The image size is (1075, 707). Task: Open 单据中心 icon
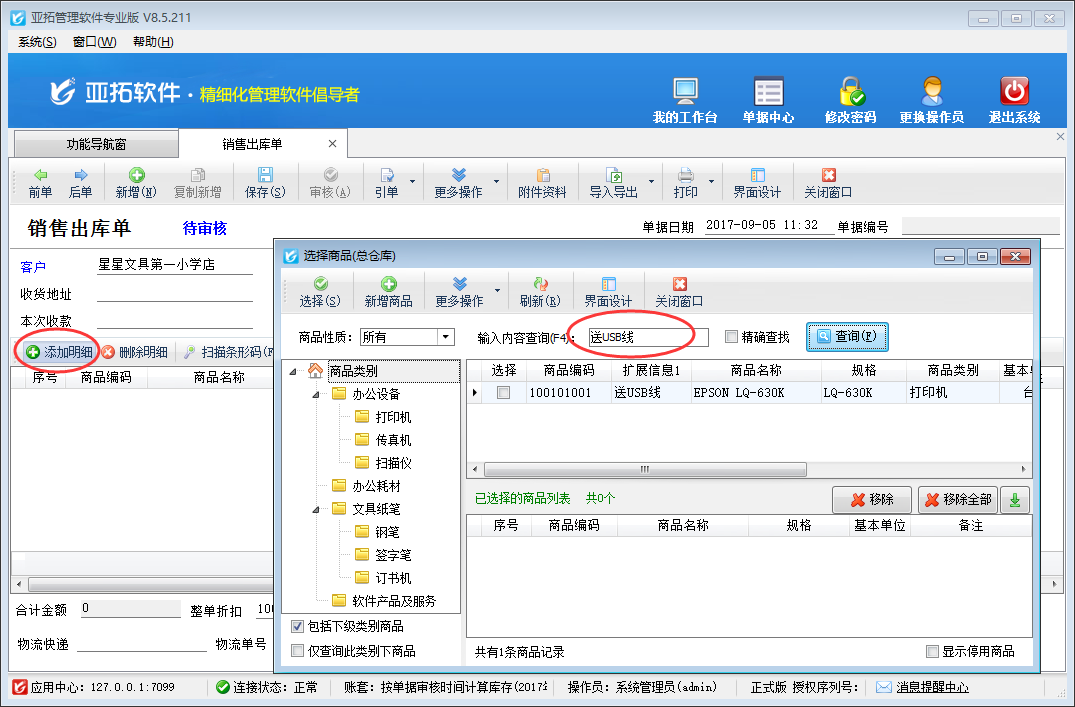pyautogui.click(x=768, y=92)
